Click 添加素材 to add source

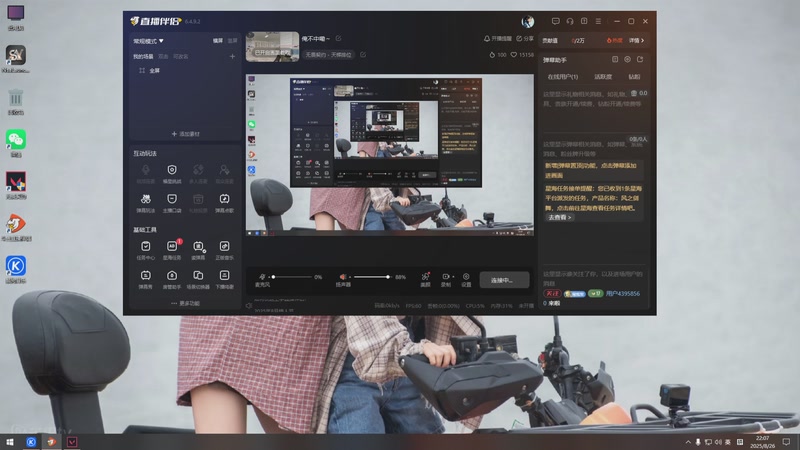pos(186,134)
